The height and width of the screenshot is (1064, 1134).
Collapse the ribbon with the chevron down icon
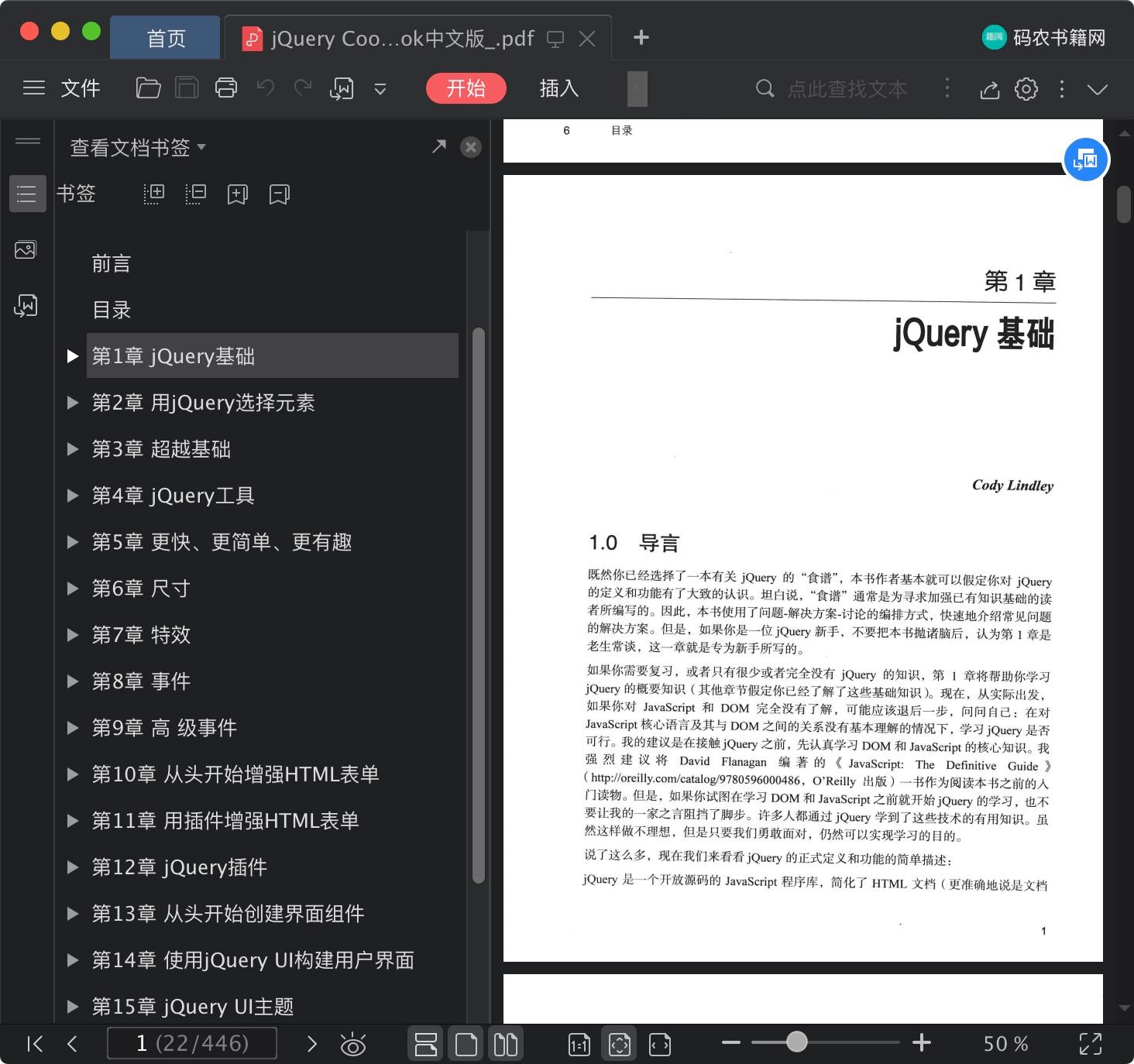point(1097,89)
